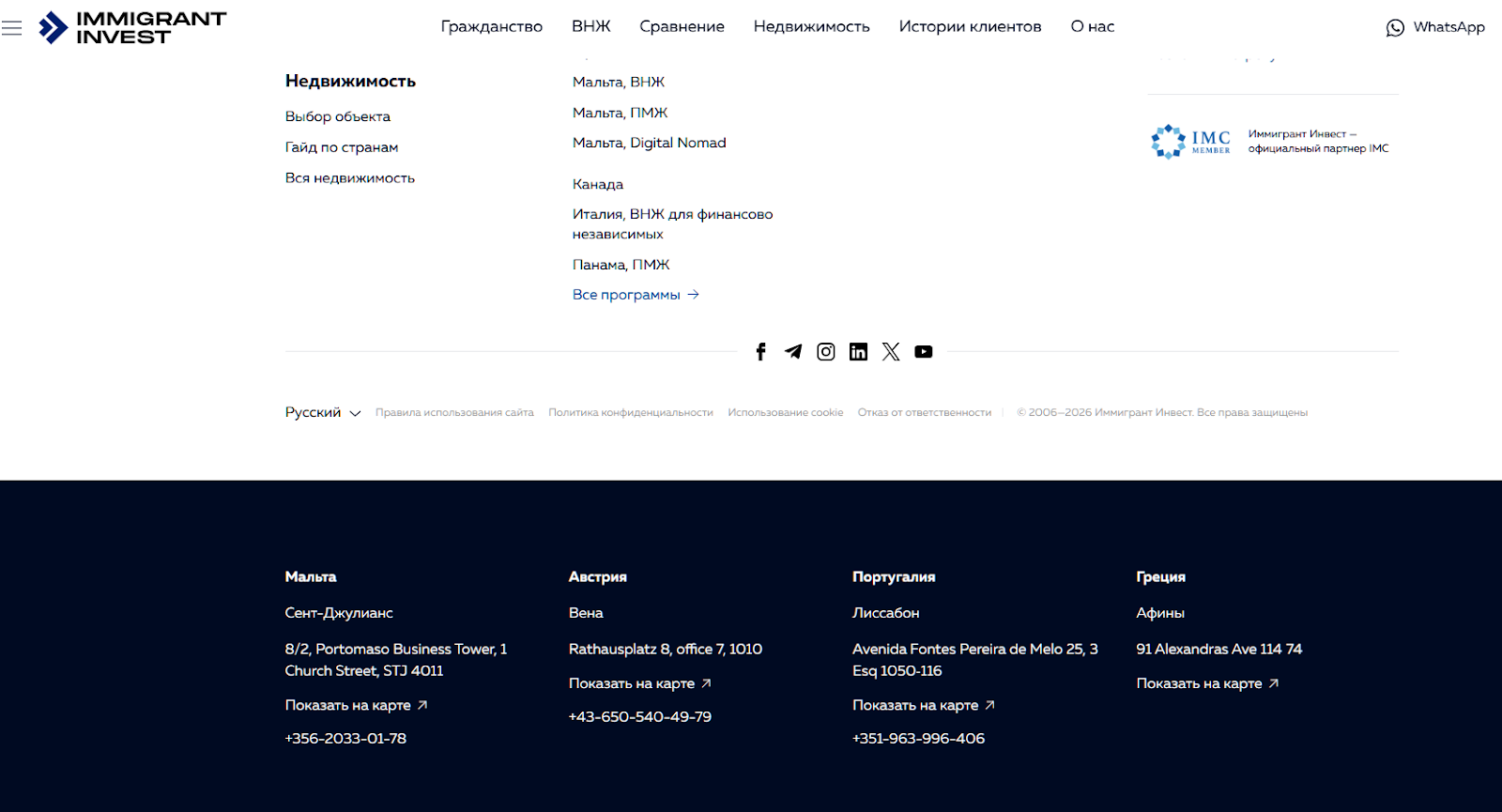Select Истории клиентов in top navigation
Image resolution: width=1502 pixels, height=812 pixels.
click(x=970, y=27)
